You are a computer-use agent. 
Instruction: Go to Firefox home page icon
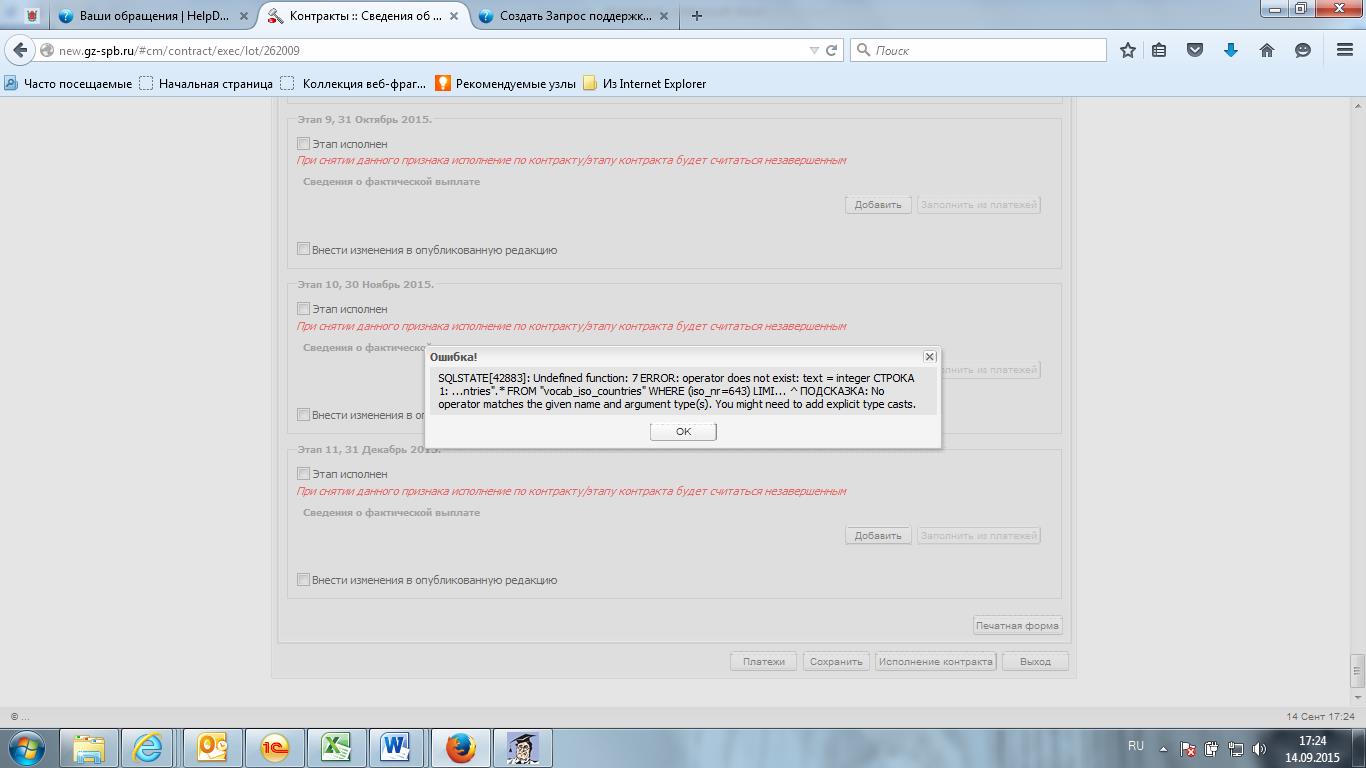point(1267,50)
